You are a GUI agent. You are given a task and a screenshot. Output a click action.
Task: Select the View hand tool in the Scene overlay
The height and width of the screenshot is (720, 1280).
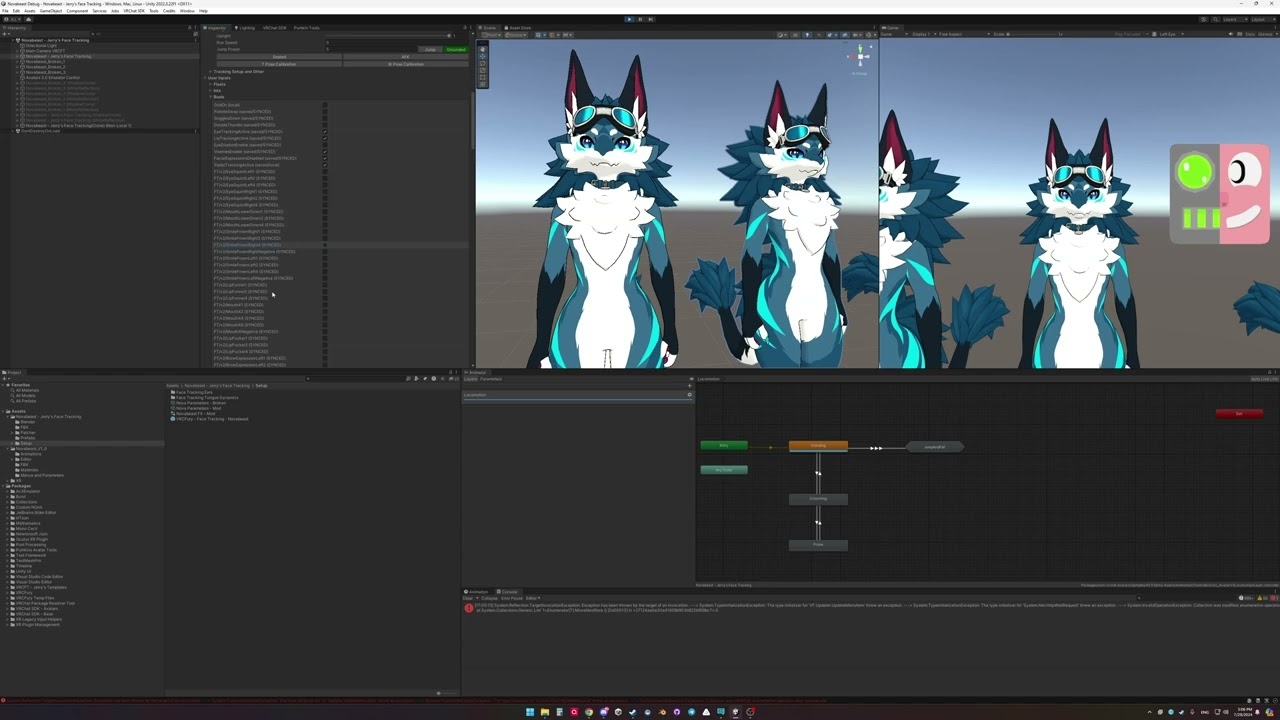482,48
